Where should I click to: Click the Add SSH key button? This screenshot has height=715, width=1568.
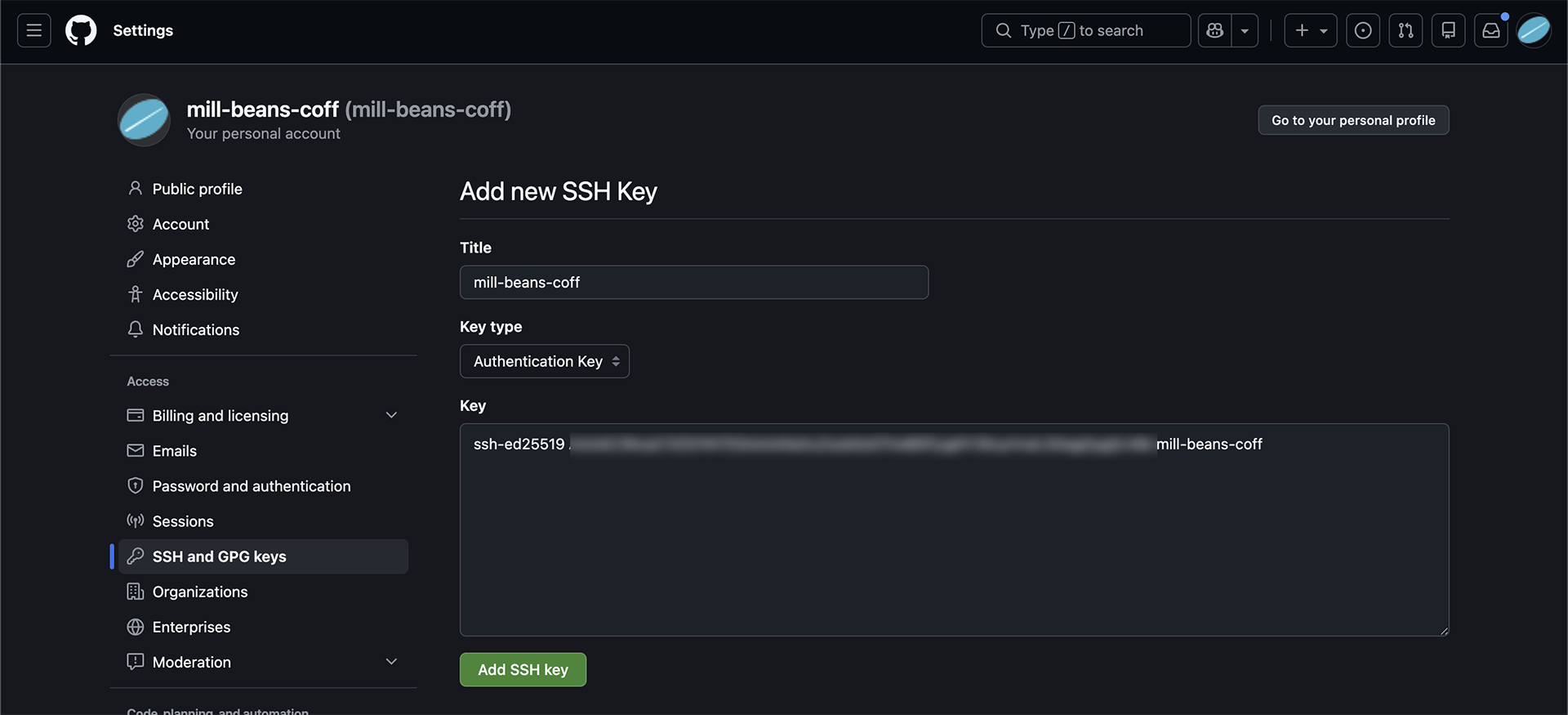(x=523, y=670)
